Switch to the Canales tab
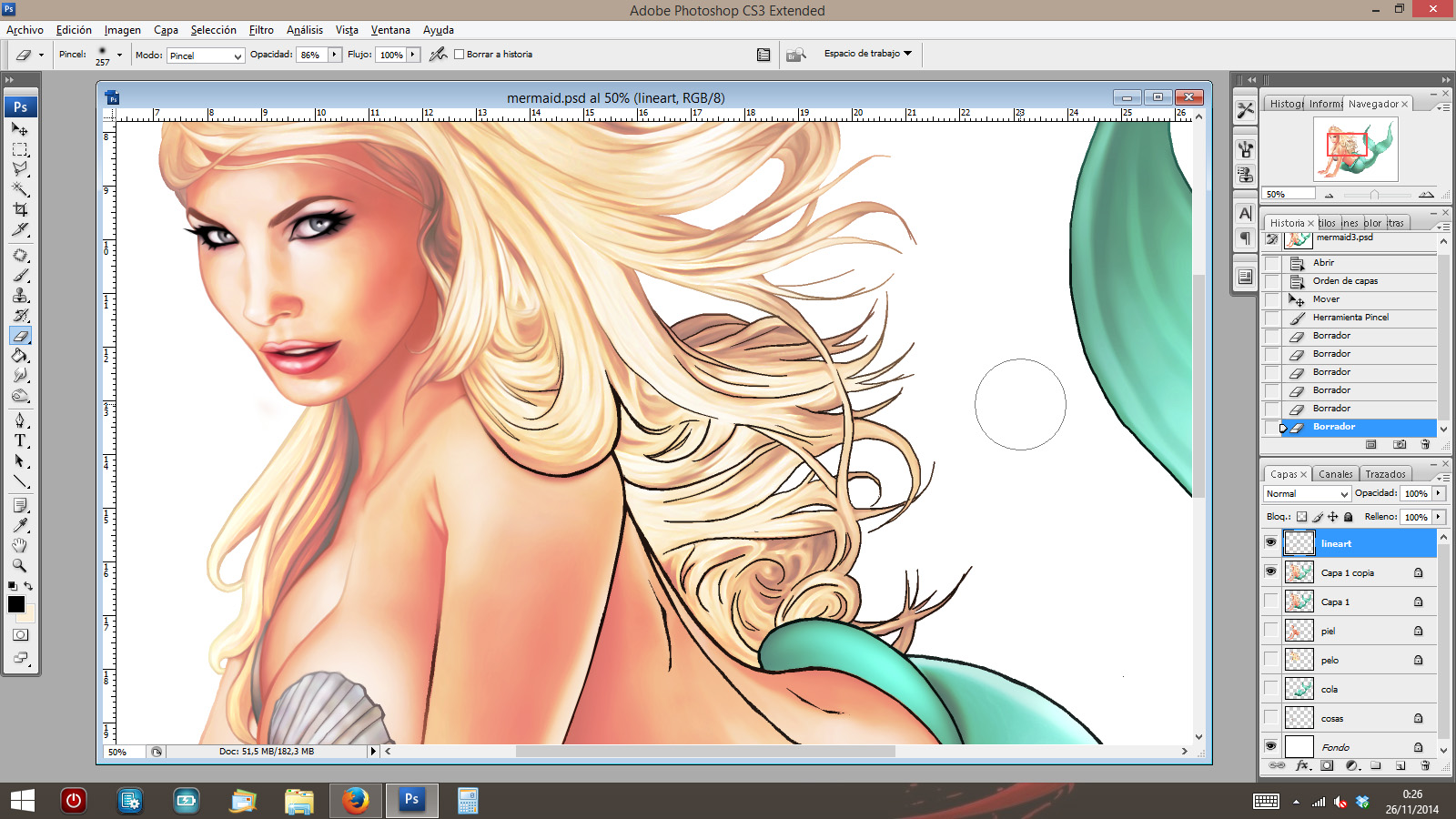Screen dimensions: 1456x819 [1336, 474]
